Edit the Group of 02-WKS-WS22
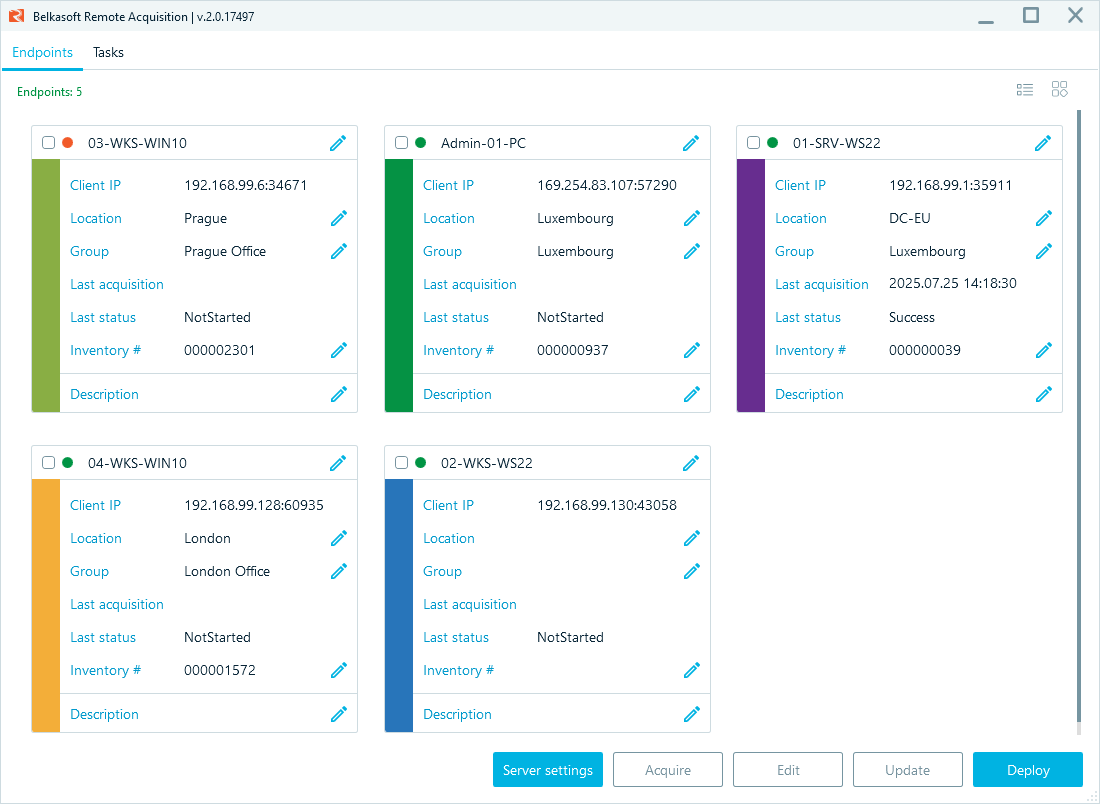The width and height of the screenshot is (1100, 804). [692, 571]
